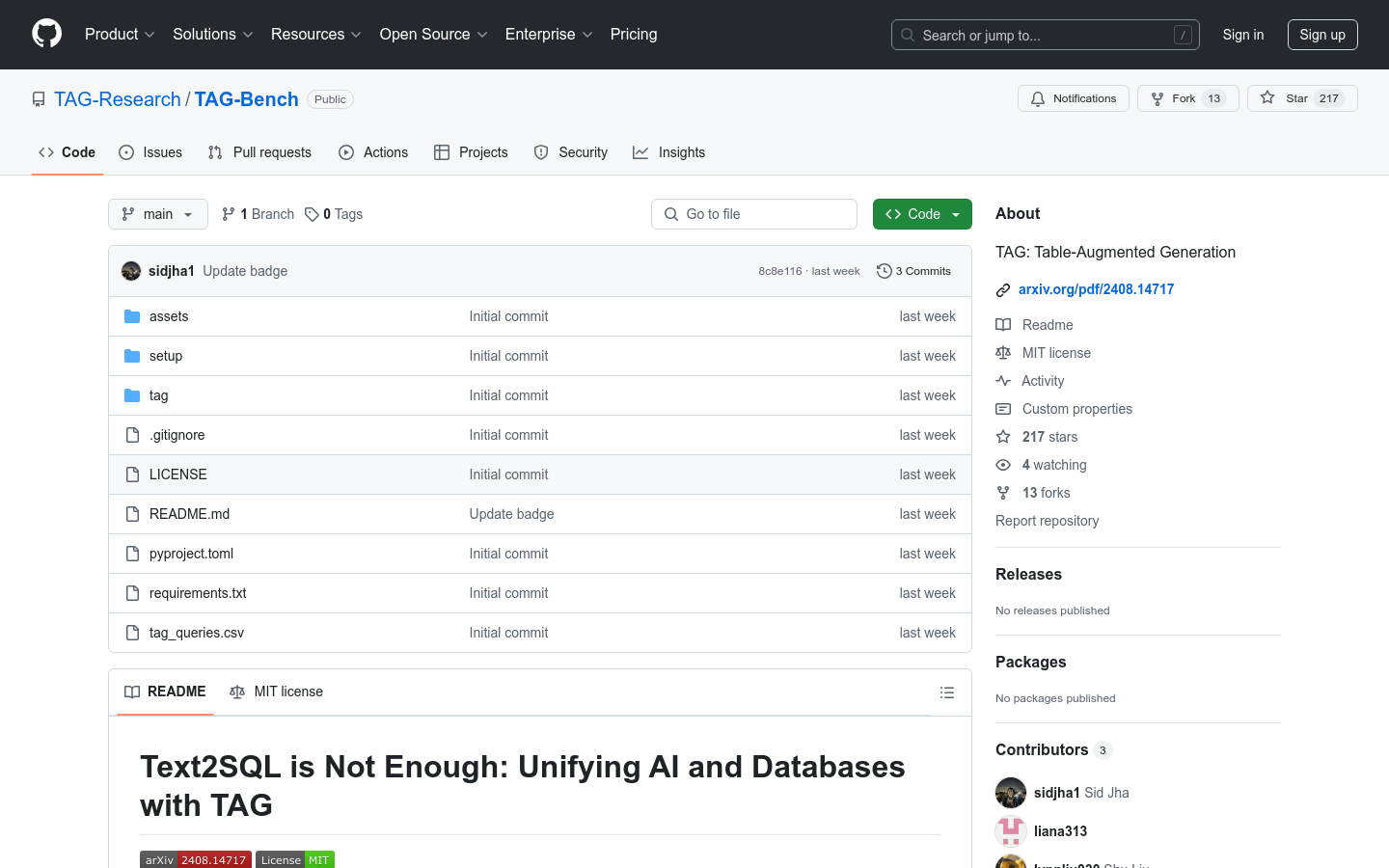Open the arxiv.org/pdf/2408.14717 link
This screenshot has height=868, width=1389.
tap(1096, 289)
